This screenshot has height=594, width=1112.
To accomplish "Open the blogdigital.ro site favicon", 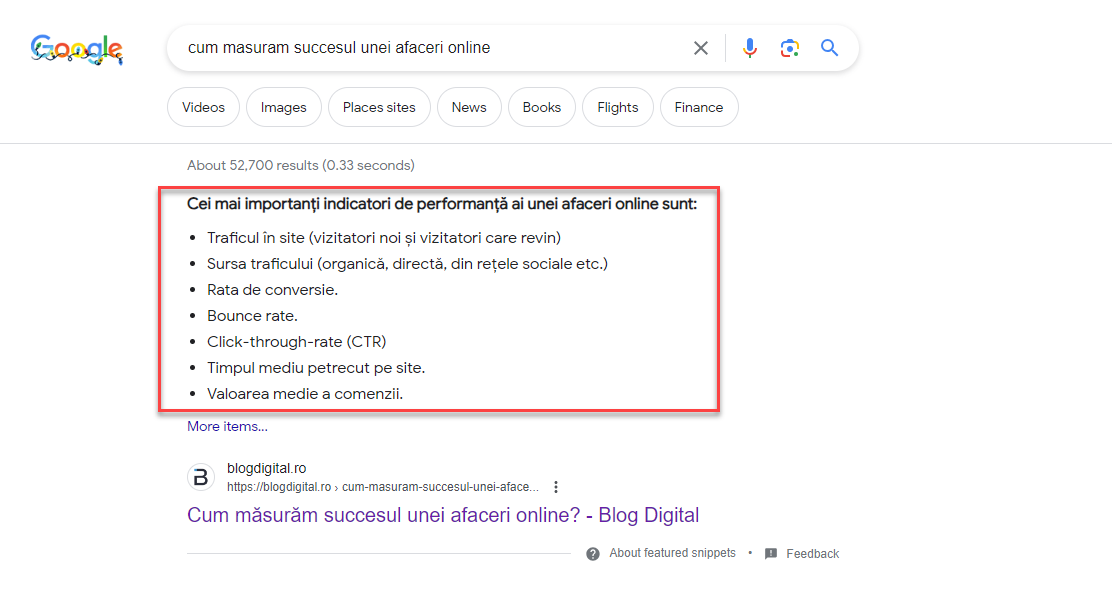I will (x=201, y=477).
